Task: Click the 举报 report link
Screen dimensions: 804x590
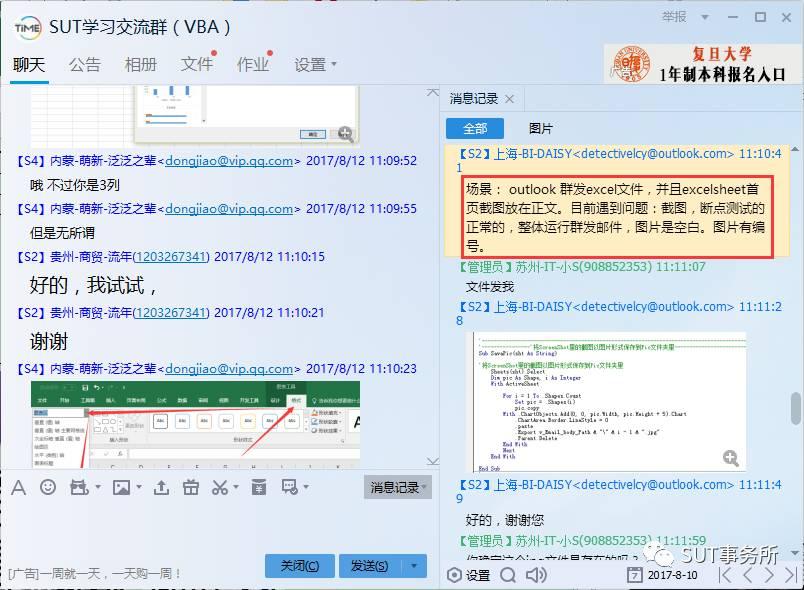Action: click(674, 17)
